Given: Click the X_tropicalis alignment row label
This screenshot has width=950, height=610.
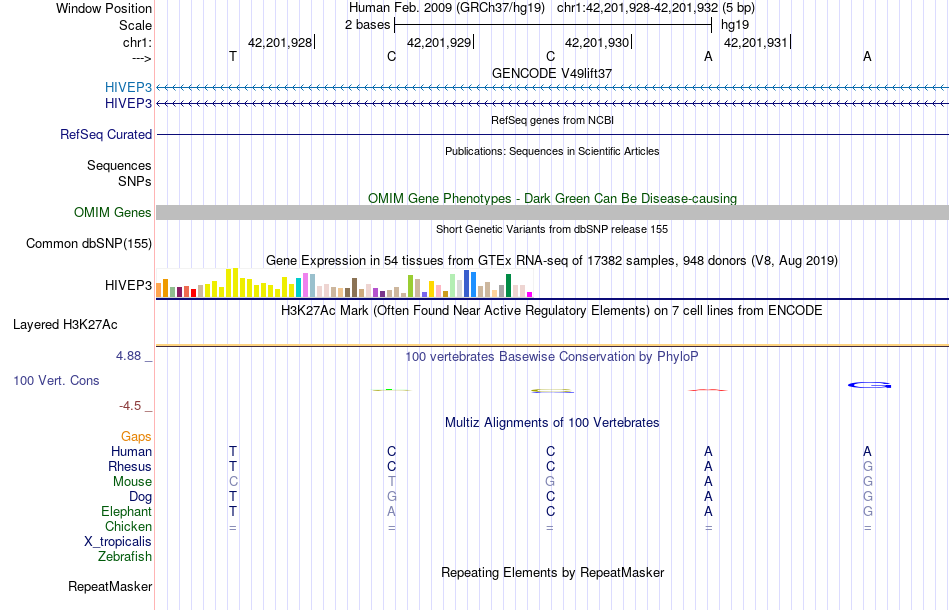Looking at the screenshot, I should [118, 542].
